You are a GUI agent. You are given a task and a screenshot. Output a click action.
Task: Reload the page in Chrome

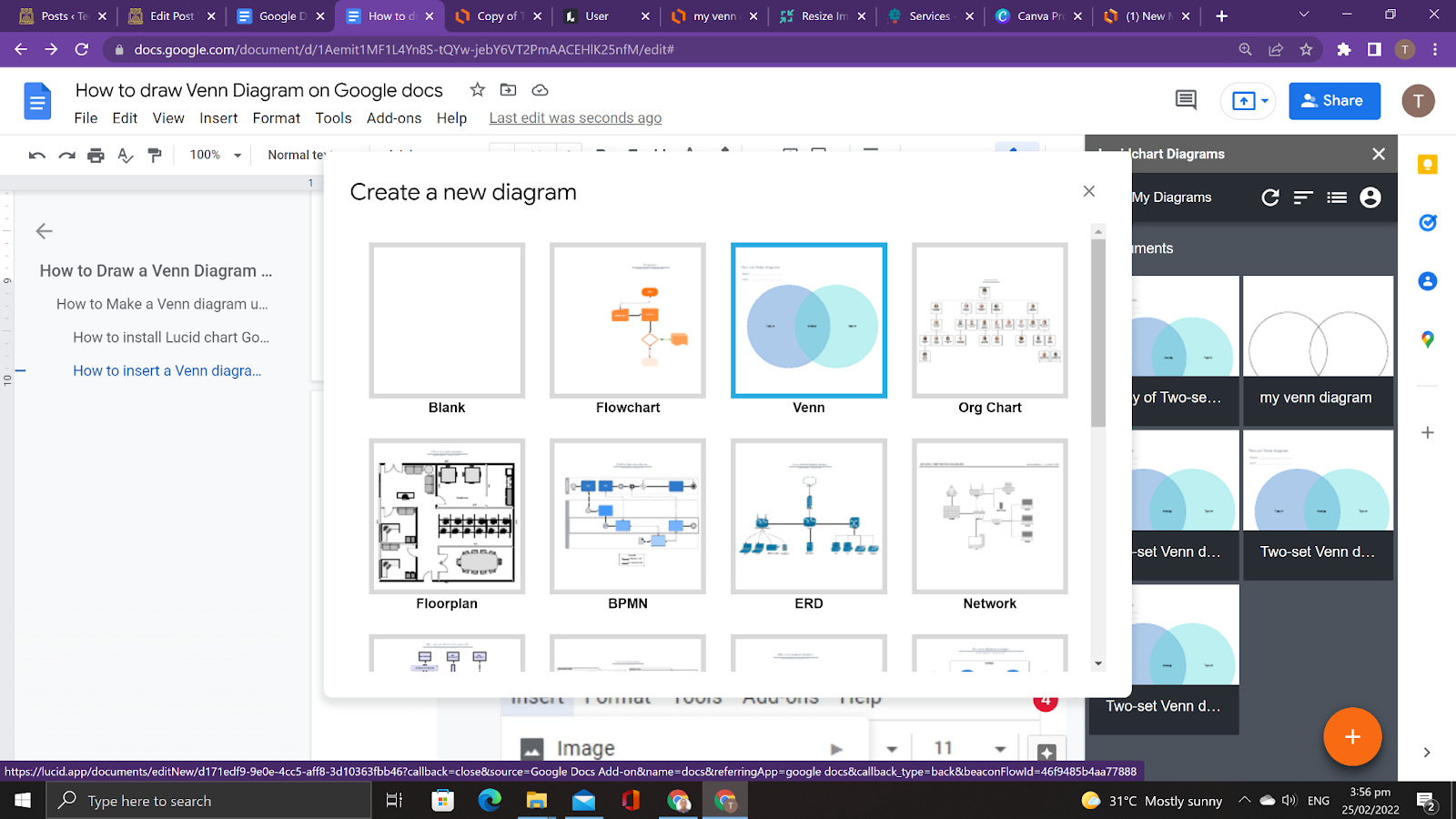pyautogui.click(x=81, y=49)
